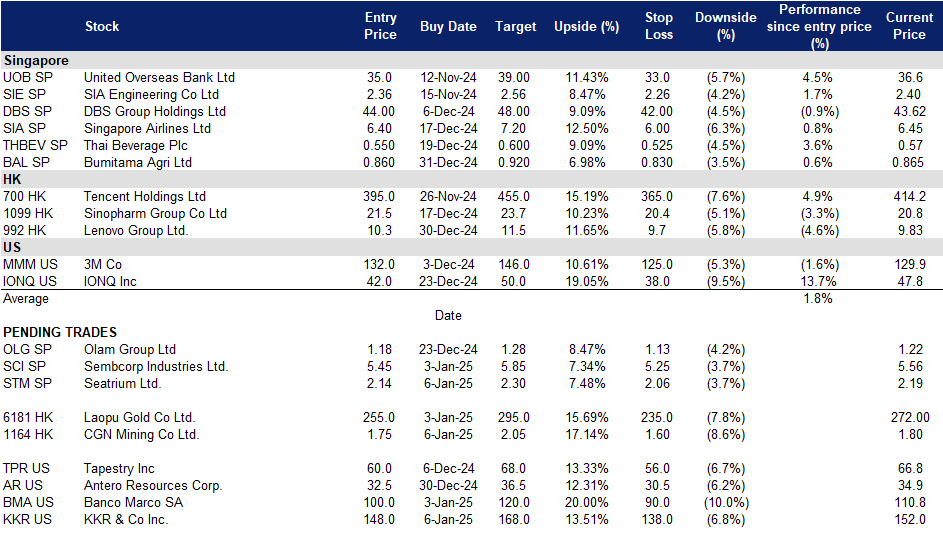Click UOB buy date 12-Nov-24
The height and width of the screenshot is (545, 943).
pos(448,78)
